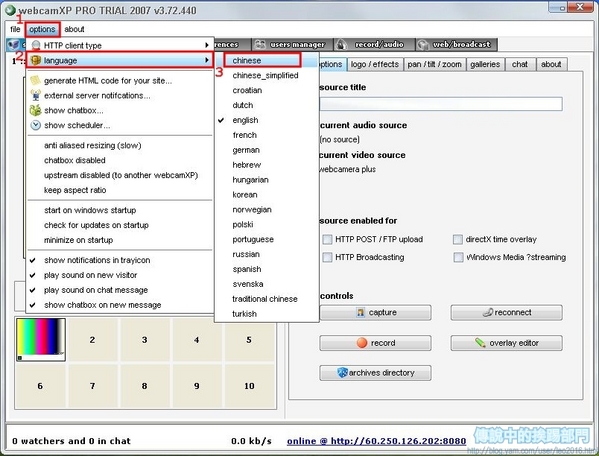Click the HTTP client type menu icon
599x456 pixels.
click(36, 45)
